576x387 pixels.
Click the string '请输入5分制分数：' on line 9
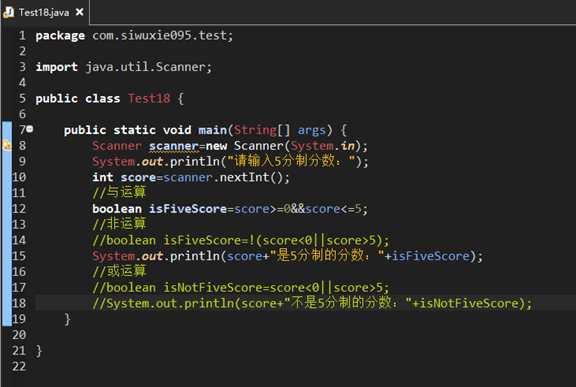tap(292, 161)
